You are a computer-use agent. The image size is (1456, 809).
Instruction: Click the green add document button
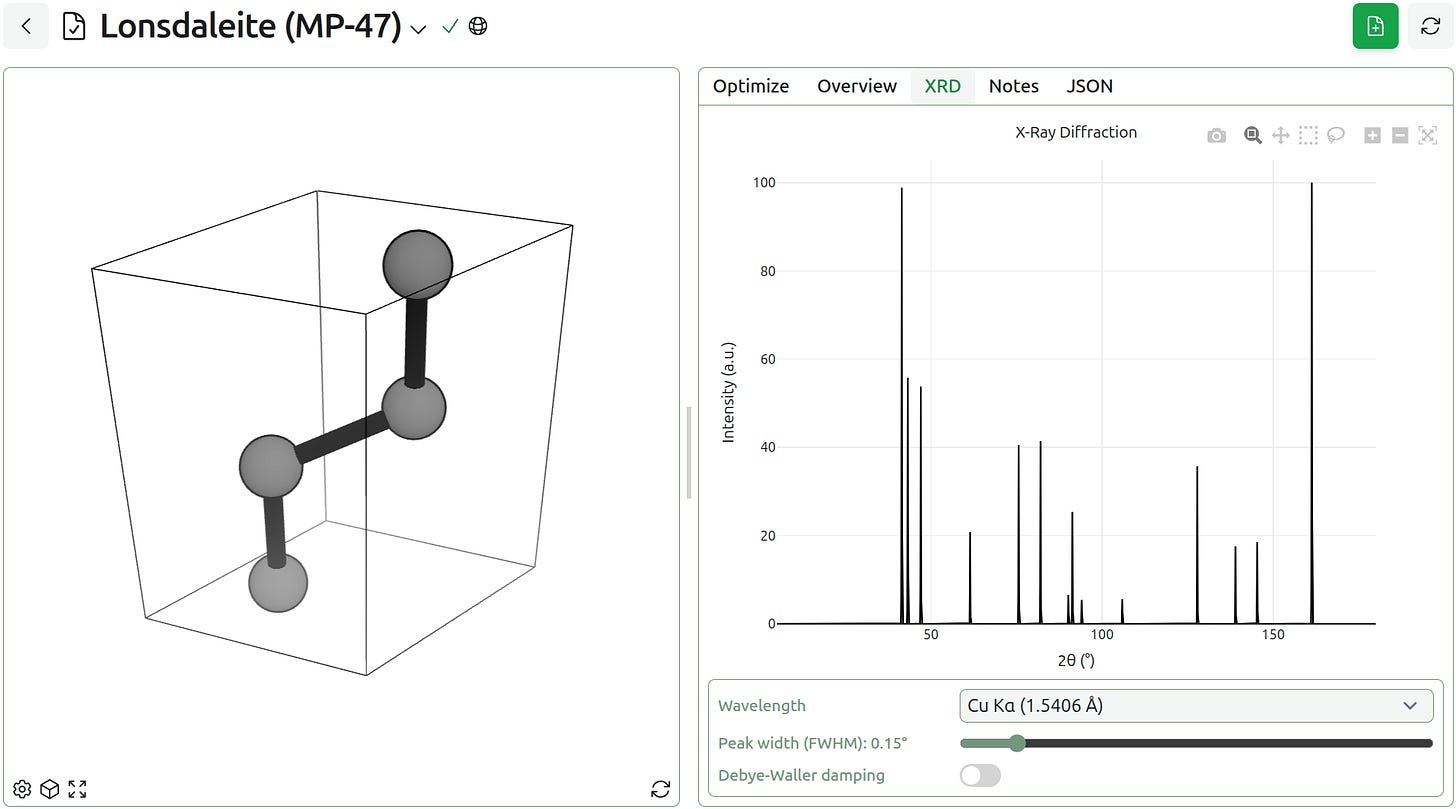point(1375,26)
